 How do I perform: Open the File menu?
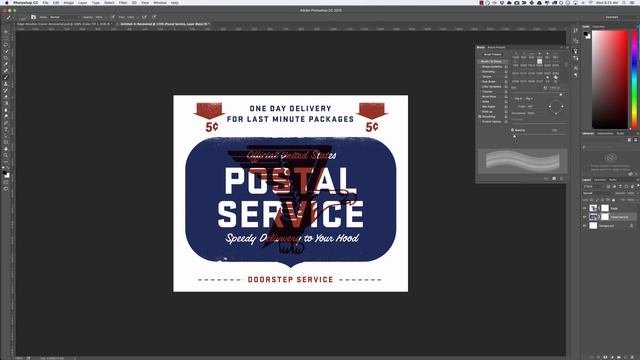click(x=45, y=3)
